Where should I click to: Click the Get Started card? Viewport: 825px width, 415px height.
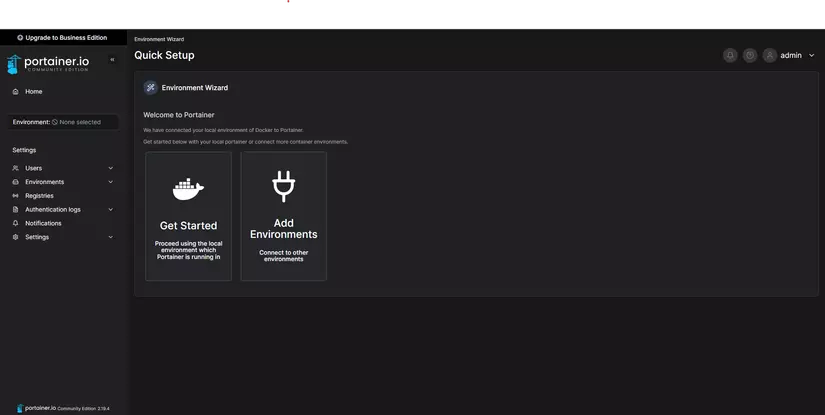(x=188, y=217)
